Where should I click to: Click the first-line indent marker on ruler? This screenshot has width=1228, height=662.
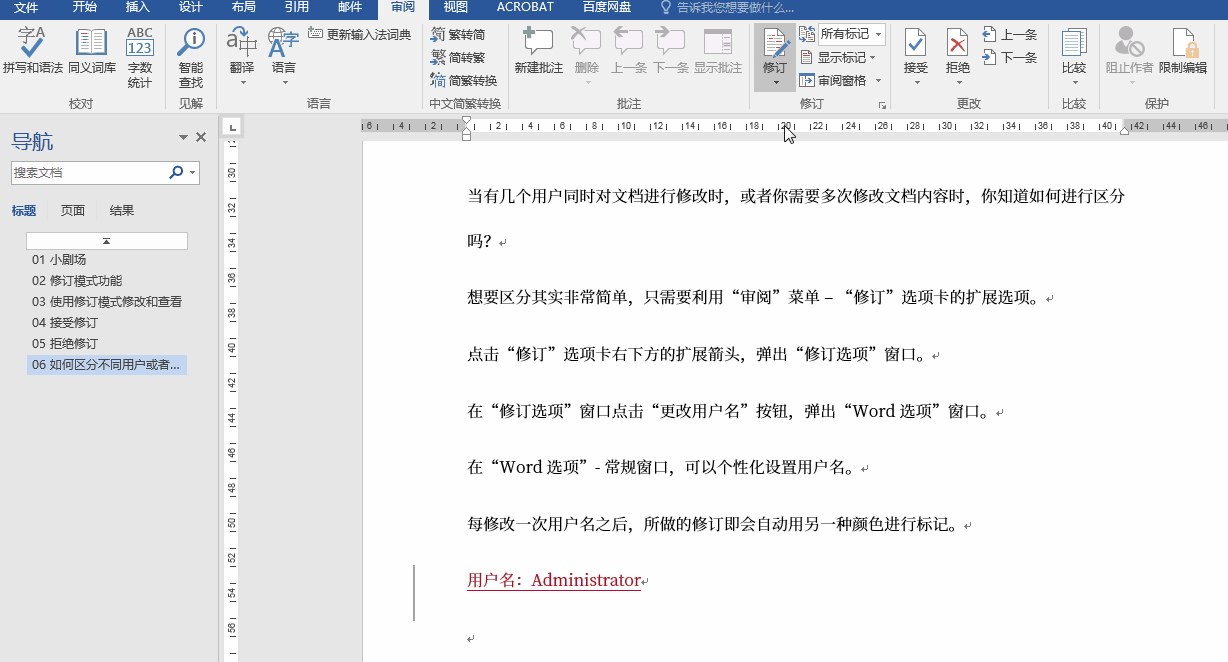click(x=466, y=120)
